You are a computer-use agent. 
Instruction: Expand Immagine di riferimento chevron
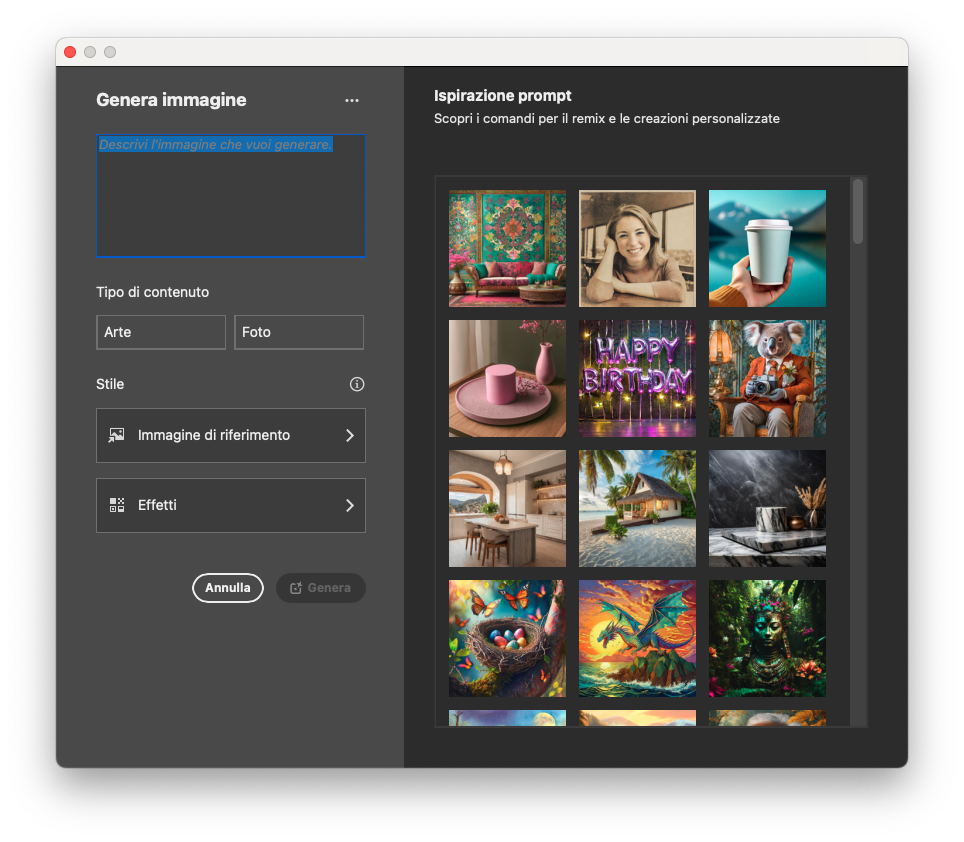[x=349, y=435]
